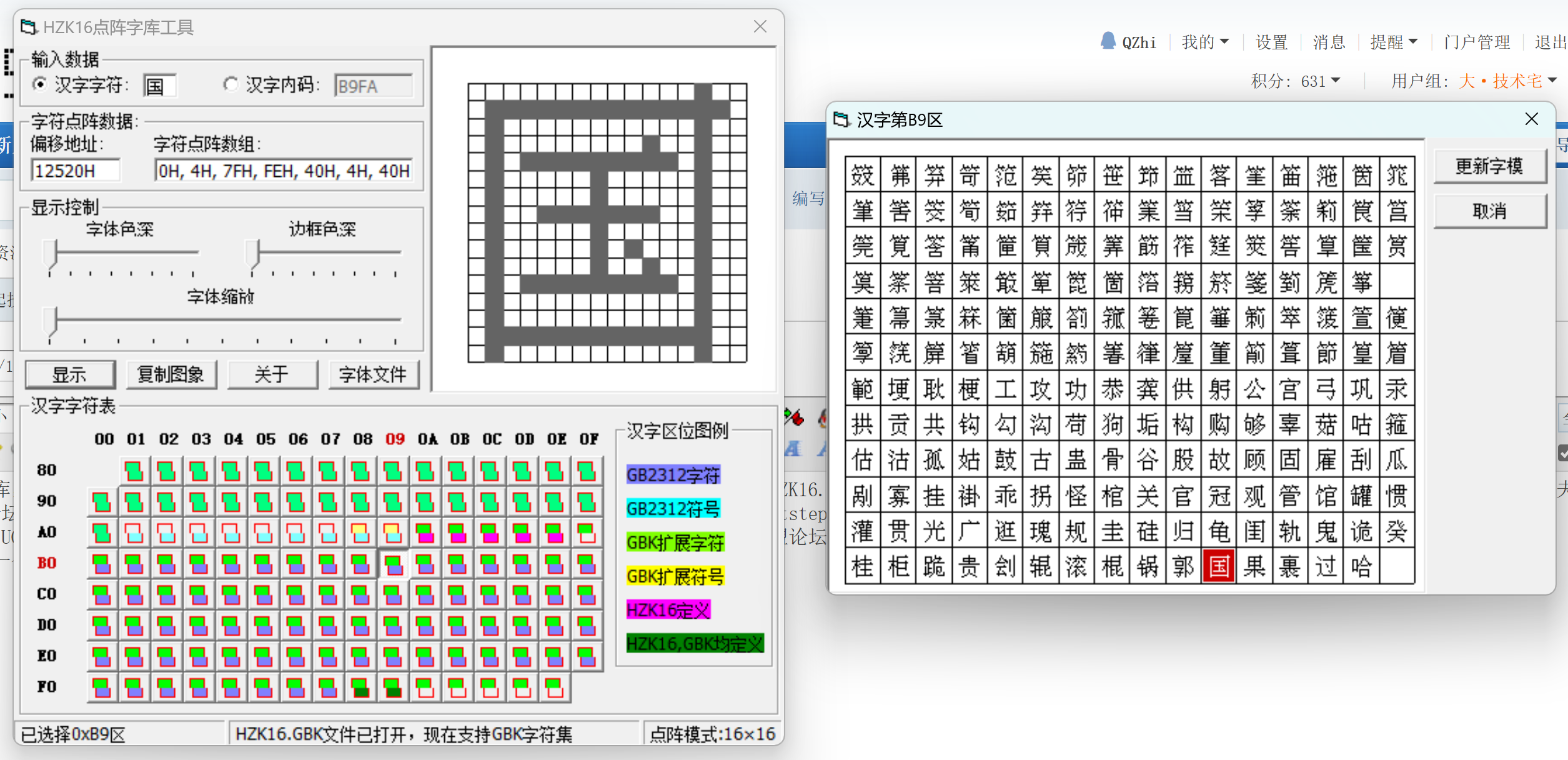Select zone icon at row F0 column 08
1568x760 pixels.
tap(360, 687)
